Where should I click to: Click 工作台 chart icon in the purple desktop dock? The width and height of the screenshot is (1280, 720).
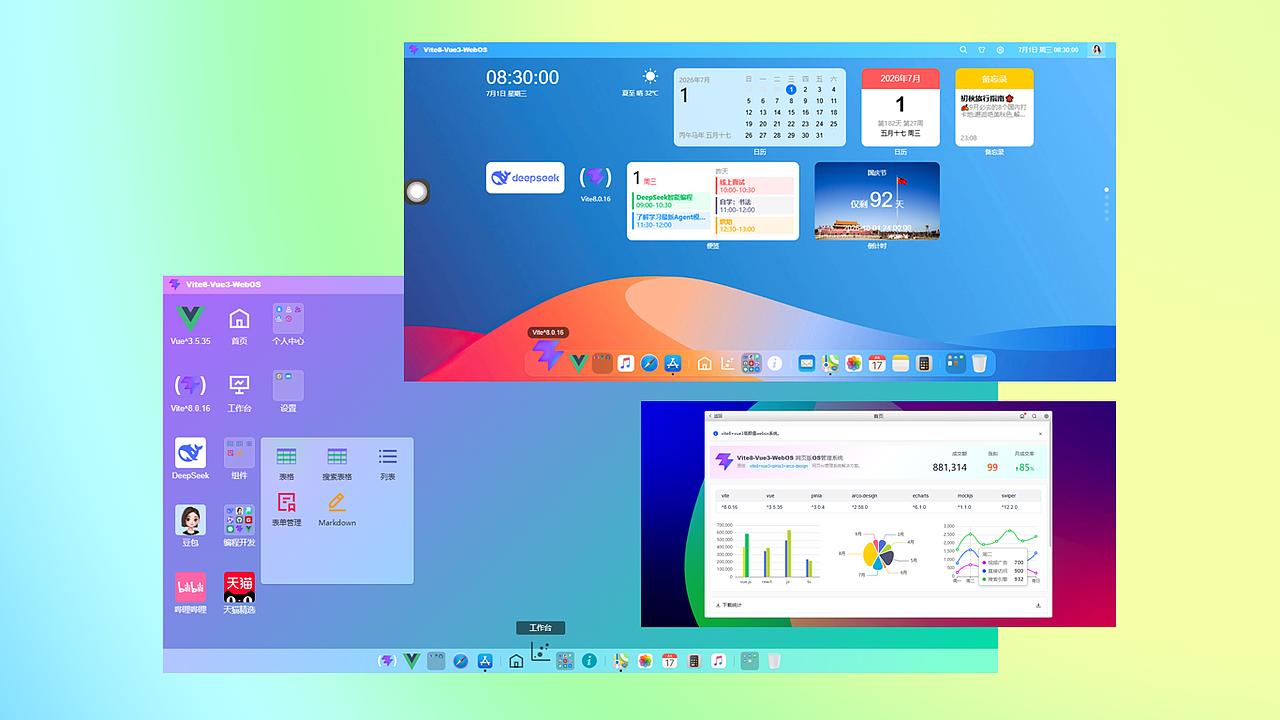[x=541, y=651]
